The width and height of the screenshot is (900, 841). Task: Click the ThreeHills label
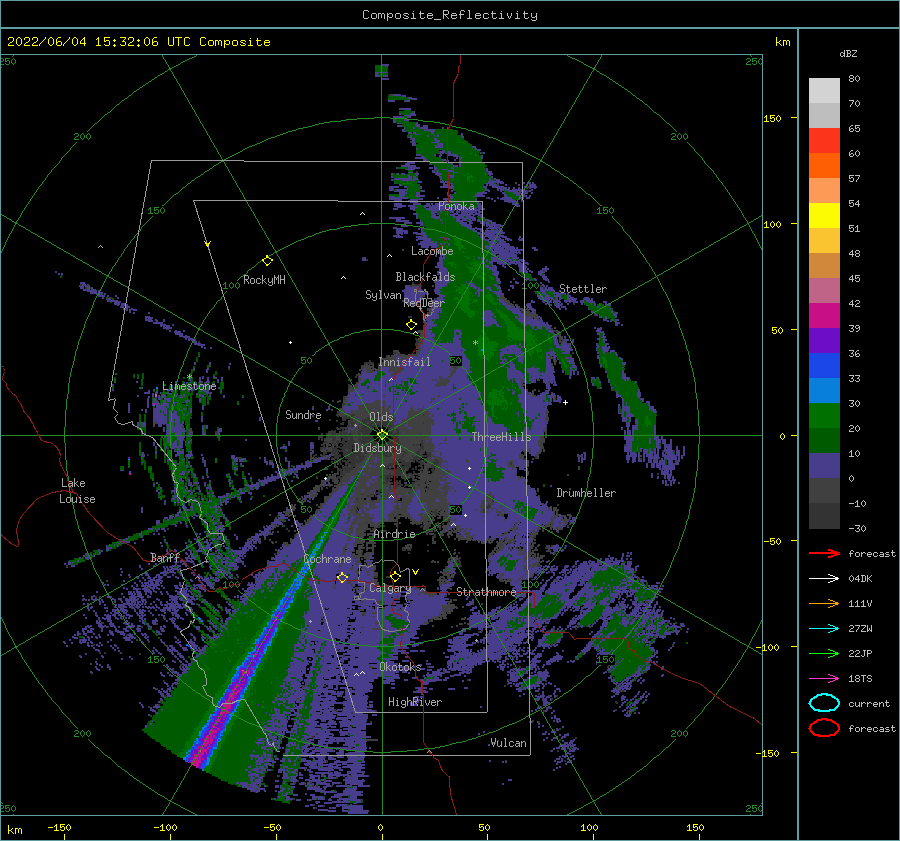coord(501,437)
